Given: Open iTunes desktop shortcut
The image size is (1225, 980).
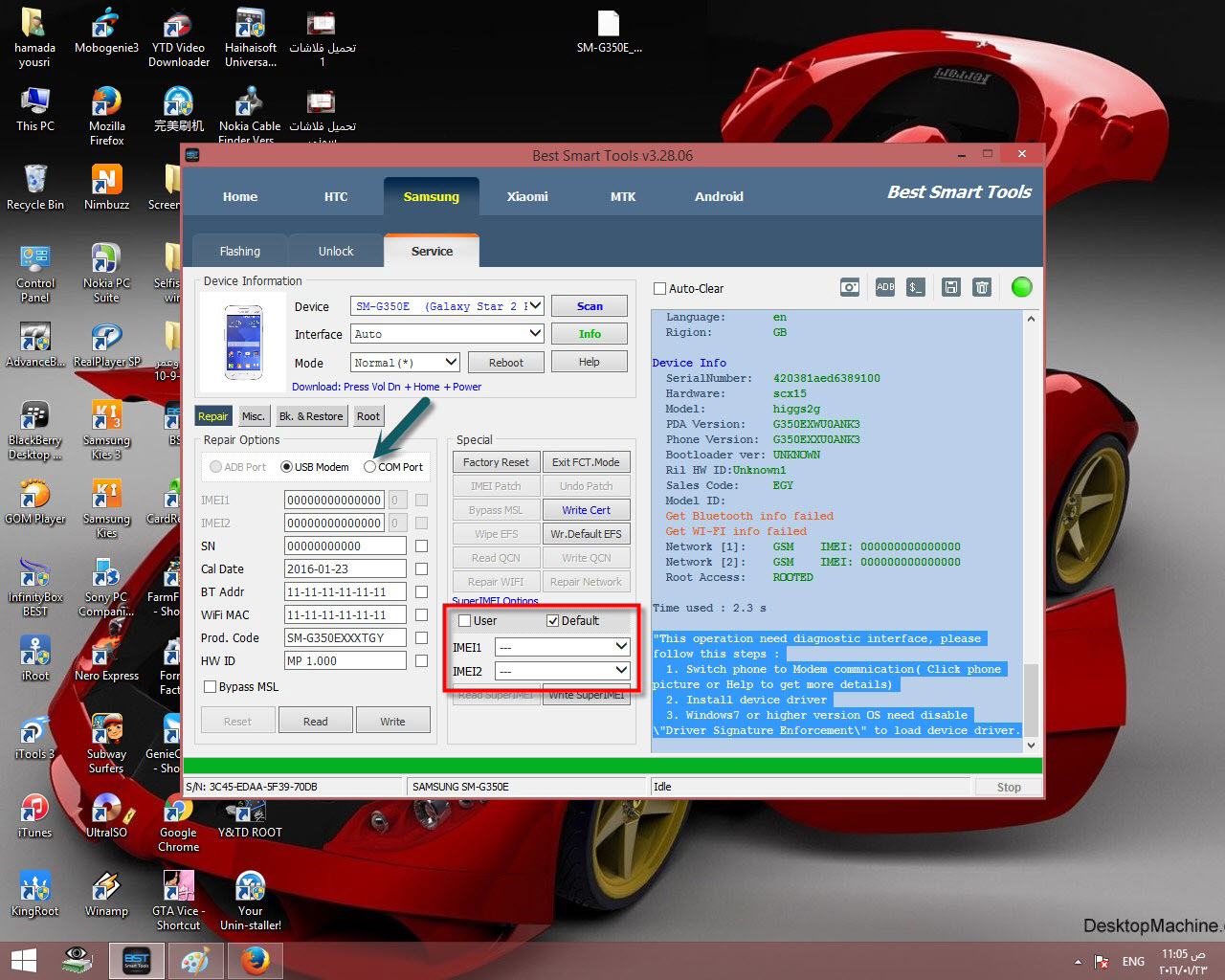Looking at the screenshot, I should (x=34, y=815).
